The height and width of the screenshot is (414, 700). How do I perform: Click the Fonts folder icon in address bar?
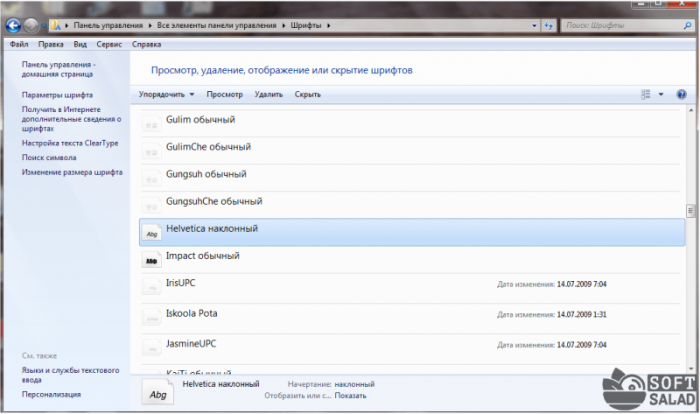[x=56, y=25]
